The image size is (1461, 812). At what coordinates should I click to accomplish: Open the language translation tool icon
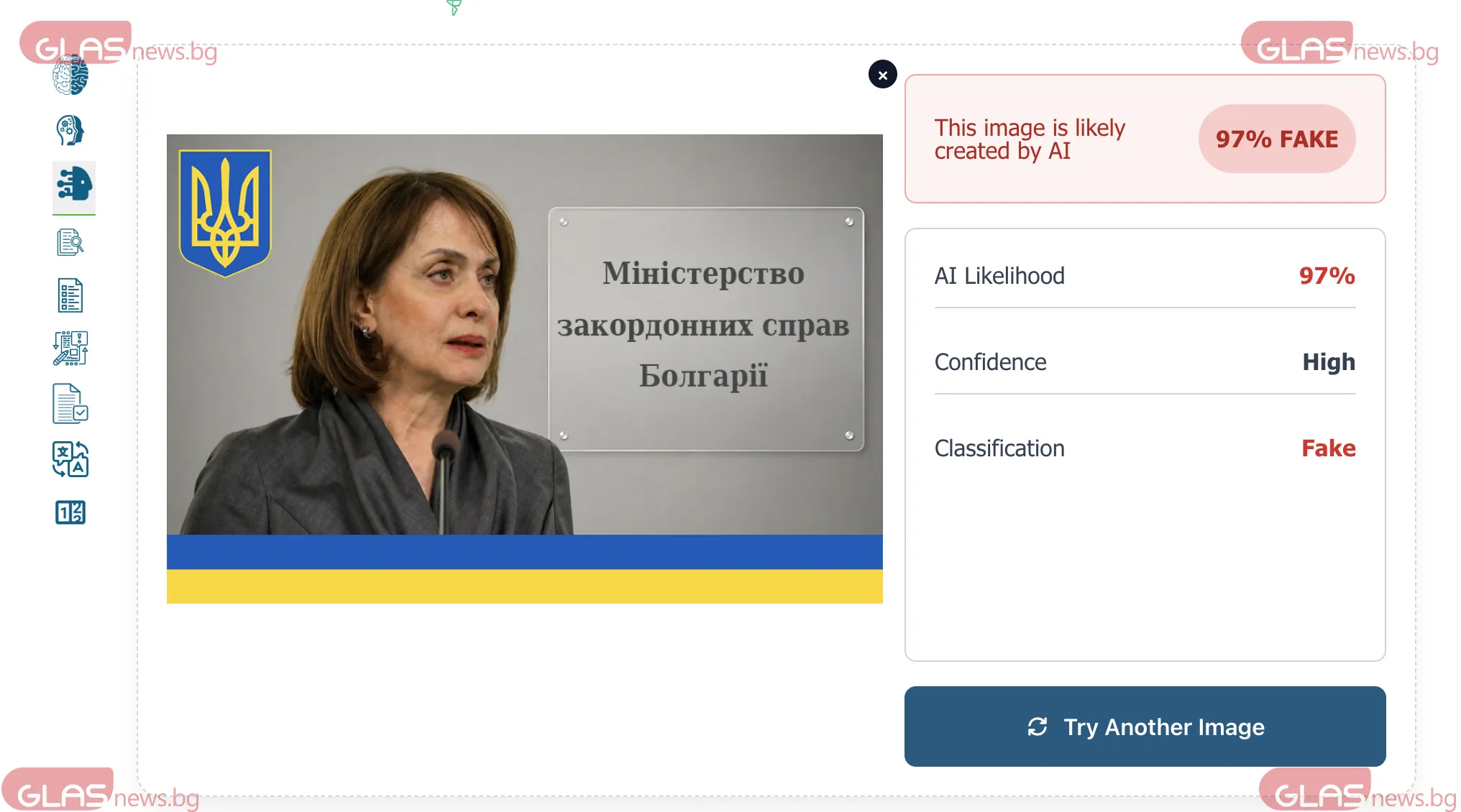(x=70, y=459)
